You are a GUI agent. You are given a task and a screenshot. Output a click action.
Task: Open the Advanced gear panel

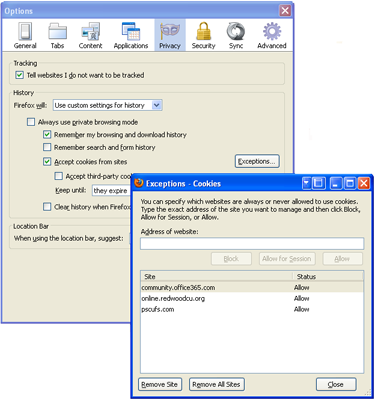coord(272,35)
